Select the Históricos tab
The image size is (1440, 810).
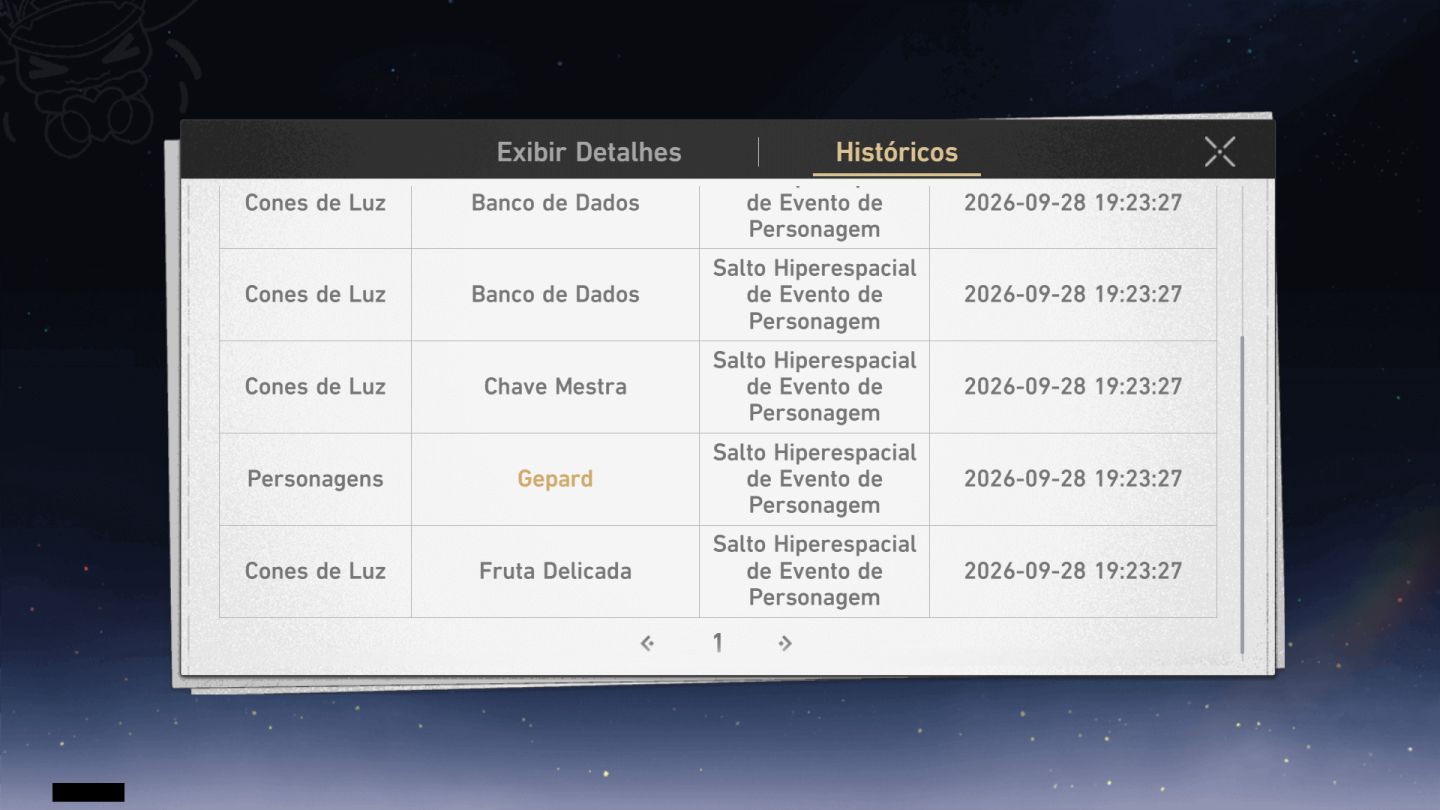[897, 152]
